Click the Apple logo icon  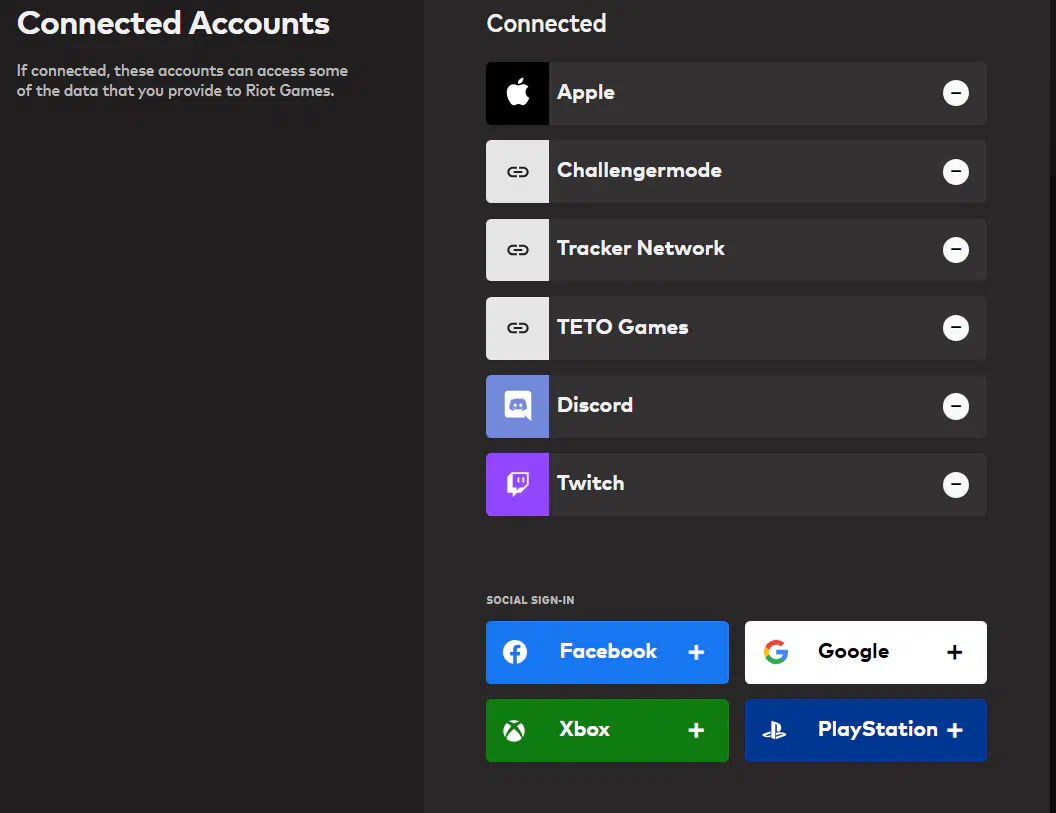coord(517,93)
